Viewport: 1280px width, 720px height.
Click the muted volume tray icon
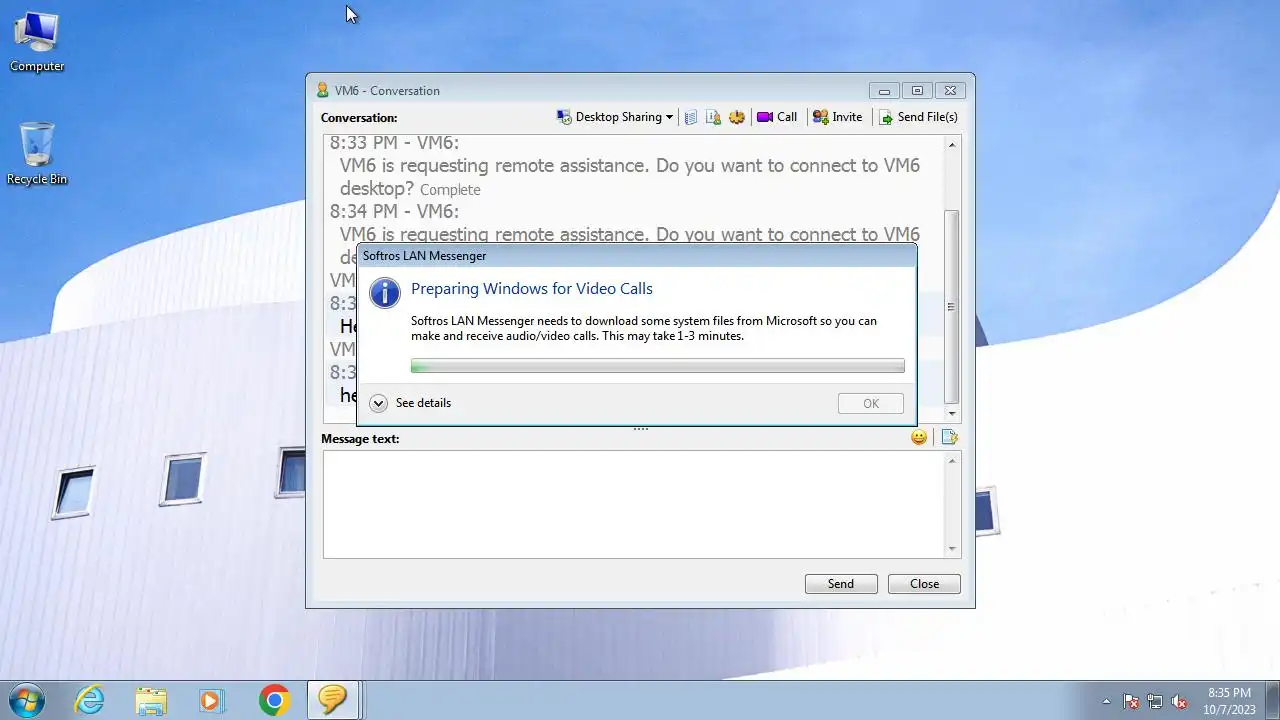tap(1180, 701)
